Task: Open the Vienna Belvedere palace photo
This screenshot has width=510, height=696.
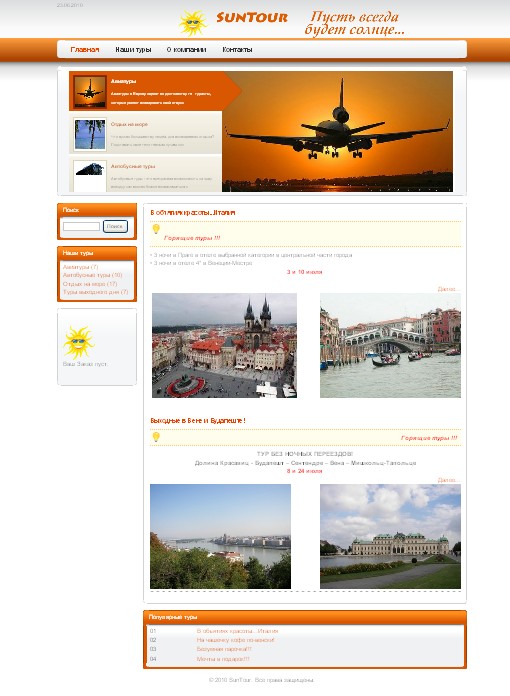Action: [x=390, y=536]
